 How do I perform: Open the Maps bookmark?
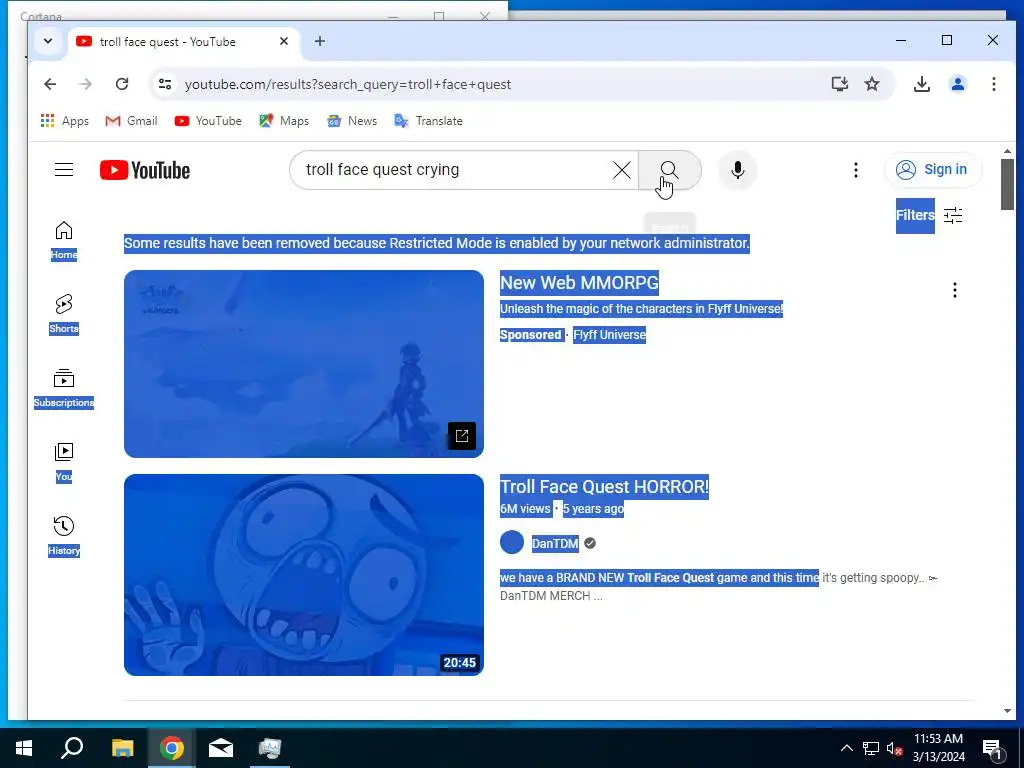[x=284, y=121]
